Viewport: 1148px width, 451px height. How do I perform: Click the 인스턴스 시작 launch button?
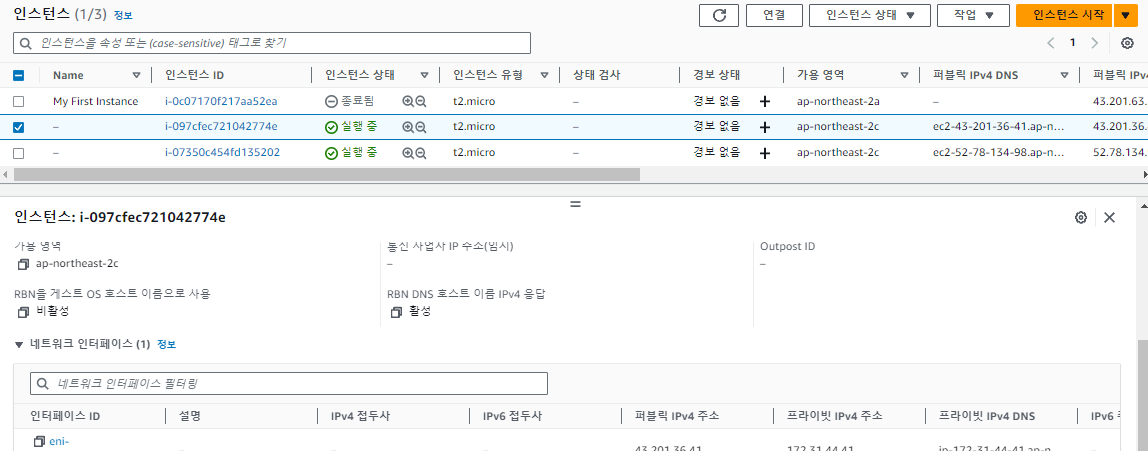1065,15
